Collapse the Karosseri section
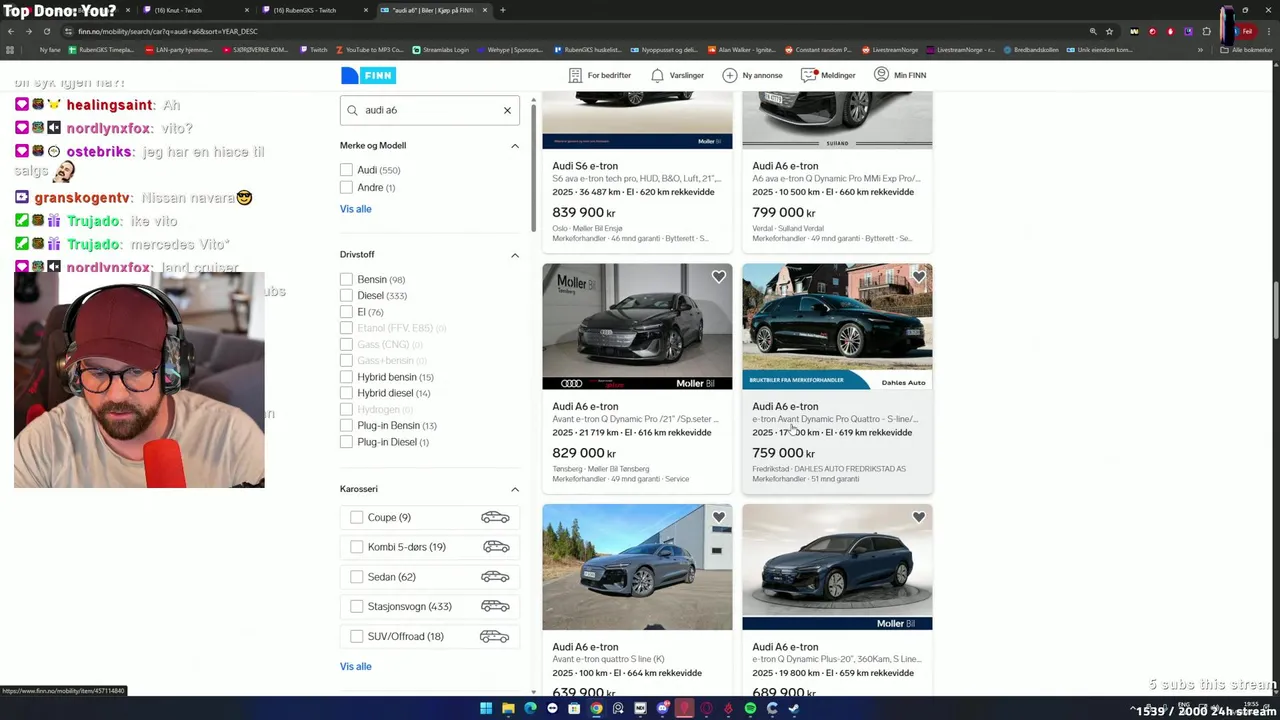This screenshot has height=720, width=1280. (x=515, y=489)
